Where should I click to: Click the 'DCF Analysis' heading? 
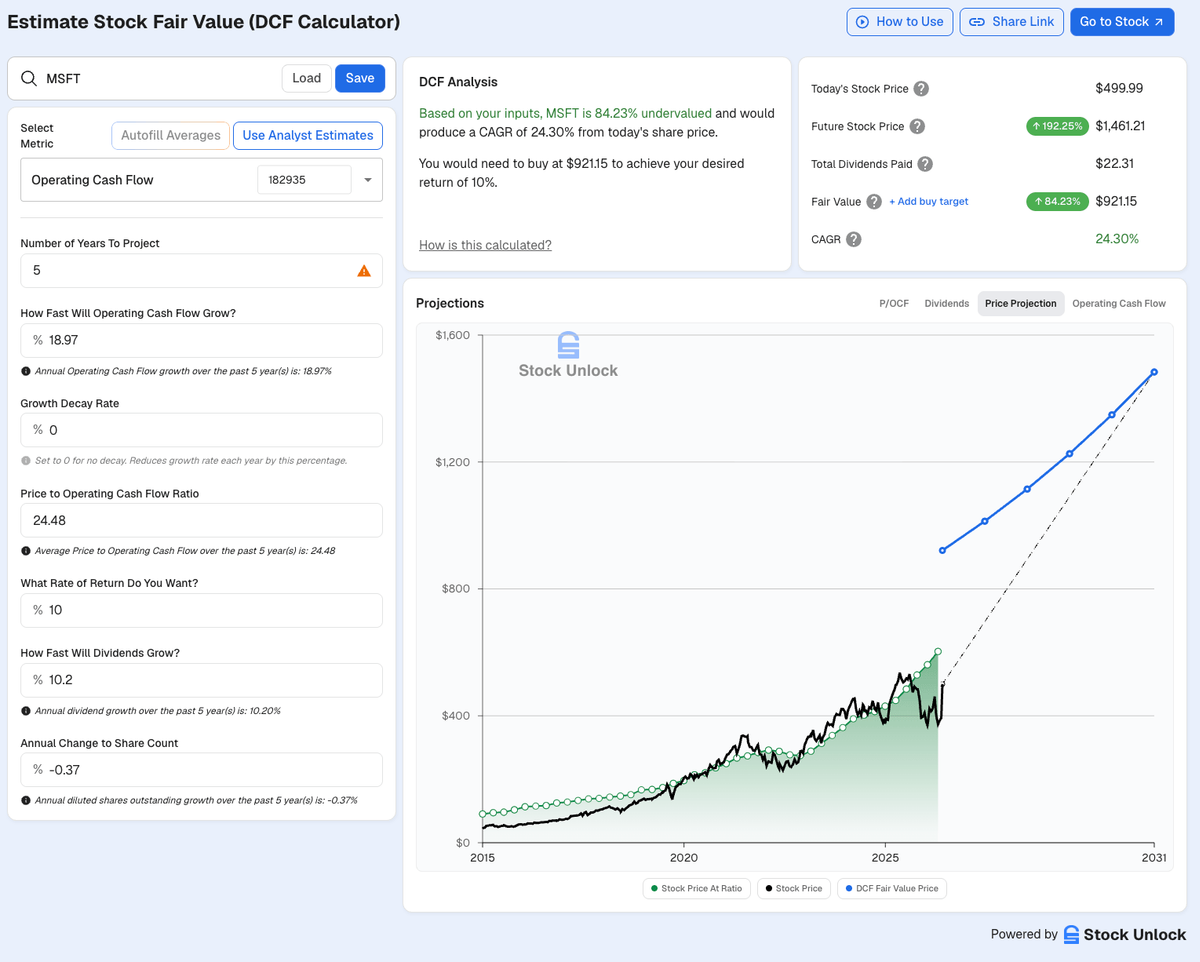point(458,82)
